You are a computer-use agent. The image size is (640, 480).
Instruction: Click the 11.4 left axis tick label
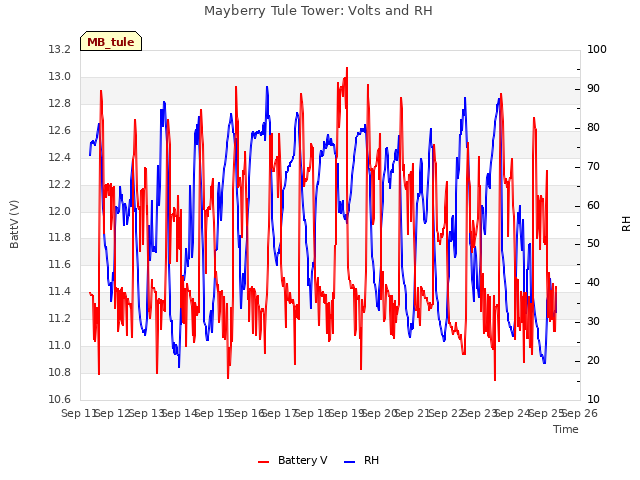(60, 291)
